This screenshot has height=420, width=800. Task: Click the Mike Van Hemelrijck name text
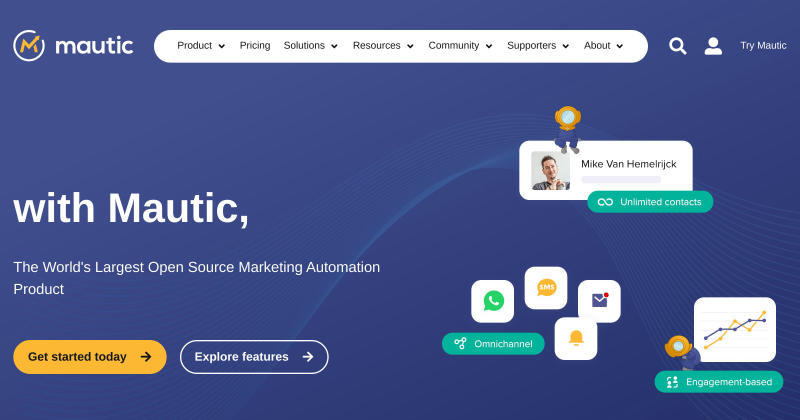pyautogui.click(x=629, y=164)
